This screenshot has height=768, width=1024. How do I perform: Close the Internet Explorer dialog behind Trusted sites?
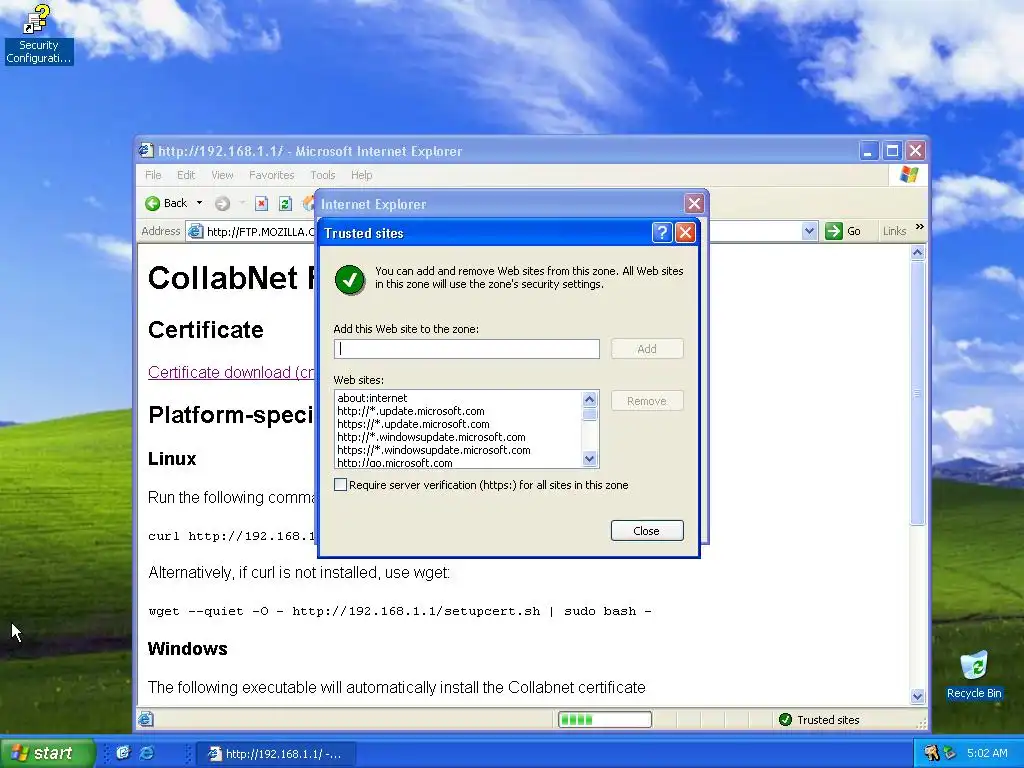[694, 204]
